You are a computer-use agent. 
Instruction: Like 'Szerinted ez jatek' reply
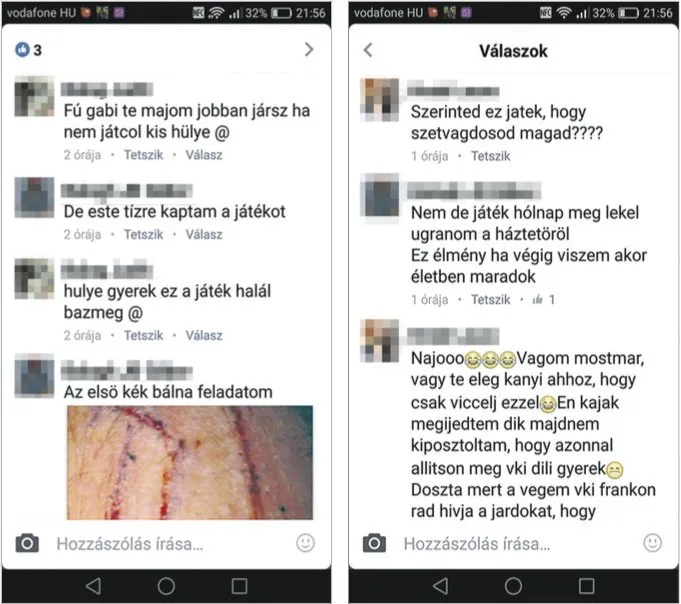tap(490, 156)
